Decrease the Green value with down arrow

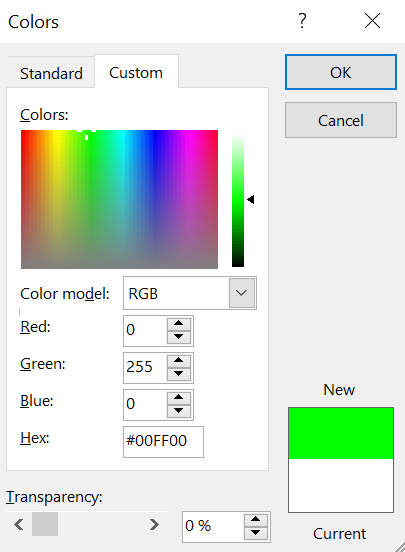179,374
